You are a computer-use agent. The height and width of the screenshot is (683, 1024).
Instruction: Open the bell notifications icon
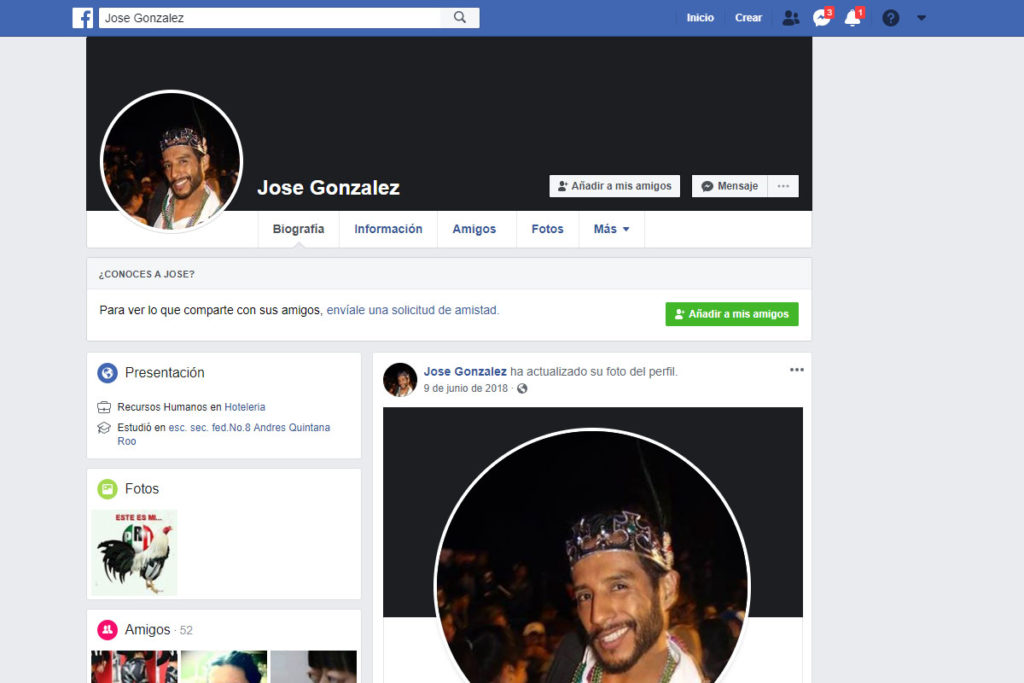(853, 18)
